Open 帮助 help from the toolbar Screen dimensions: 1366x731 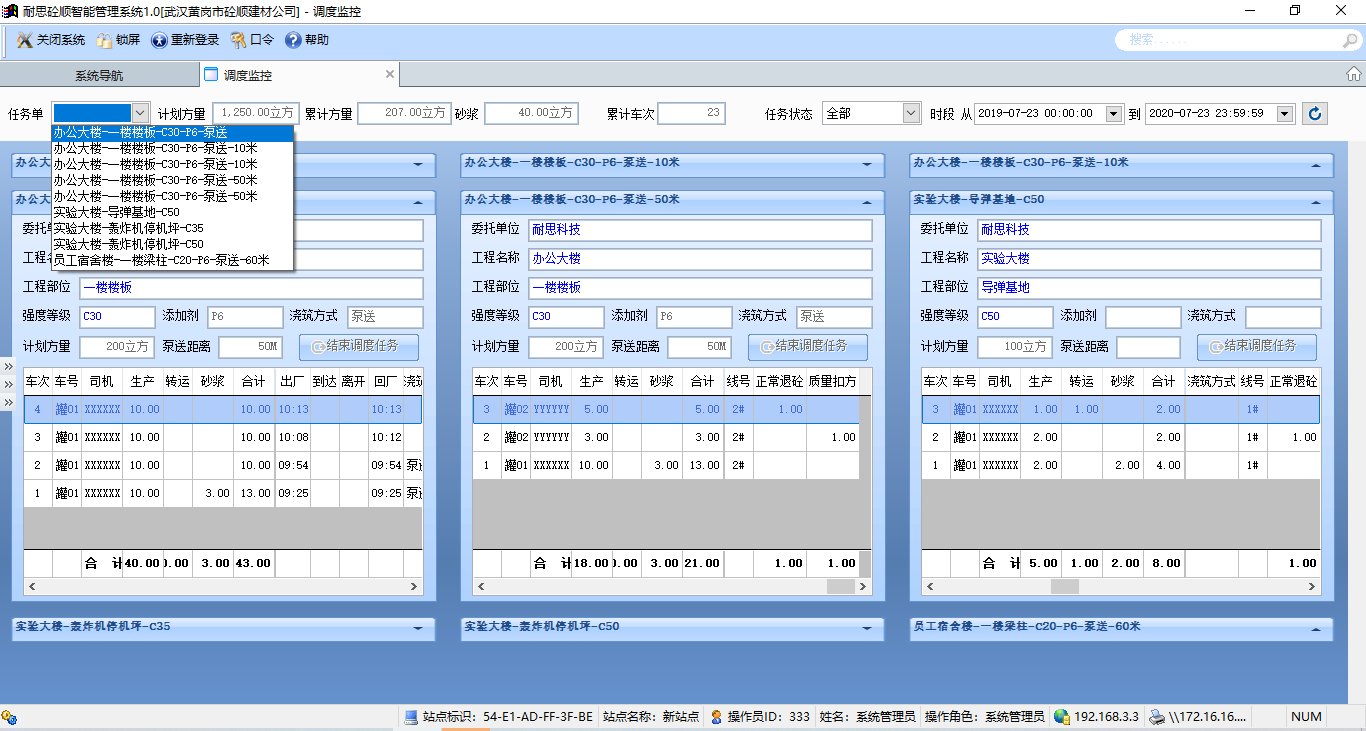[293, 40]
